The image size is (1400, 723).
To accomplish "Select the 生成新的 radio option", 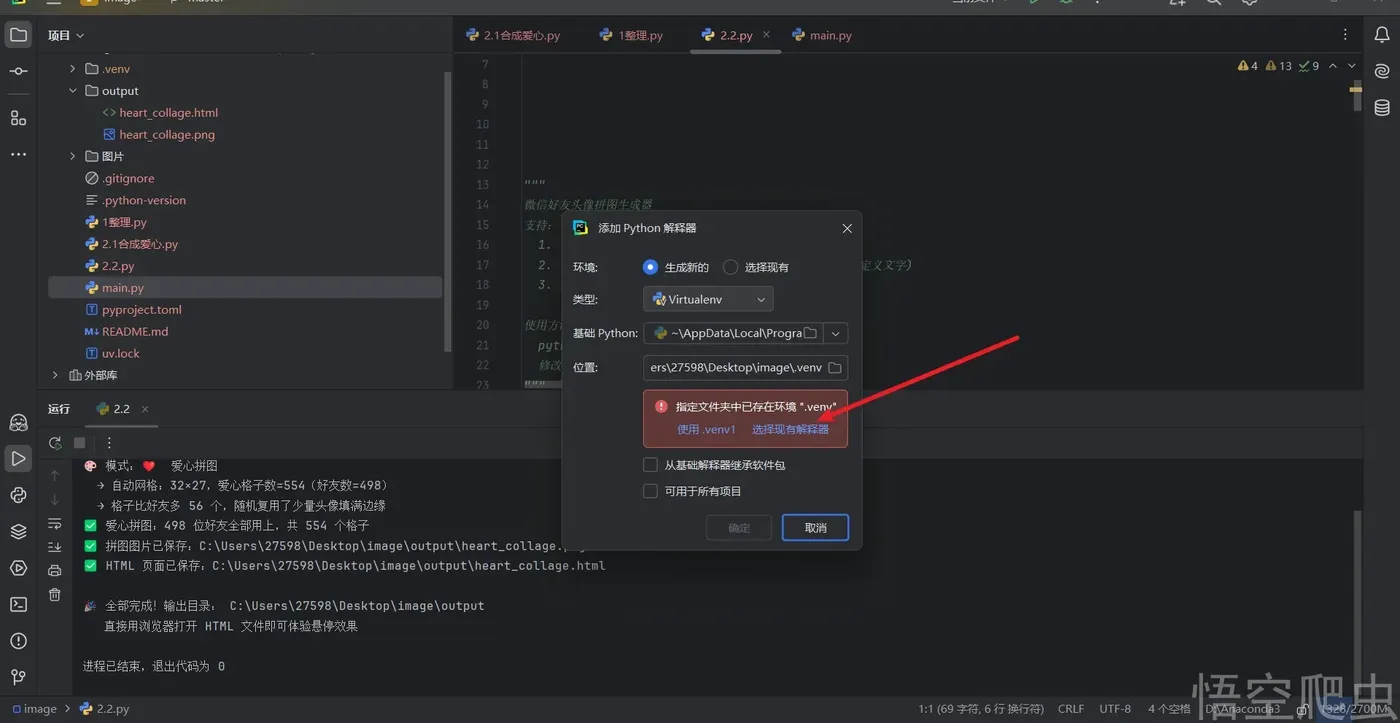I will (651, 267).
